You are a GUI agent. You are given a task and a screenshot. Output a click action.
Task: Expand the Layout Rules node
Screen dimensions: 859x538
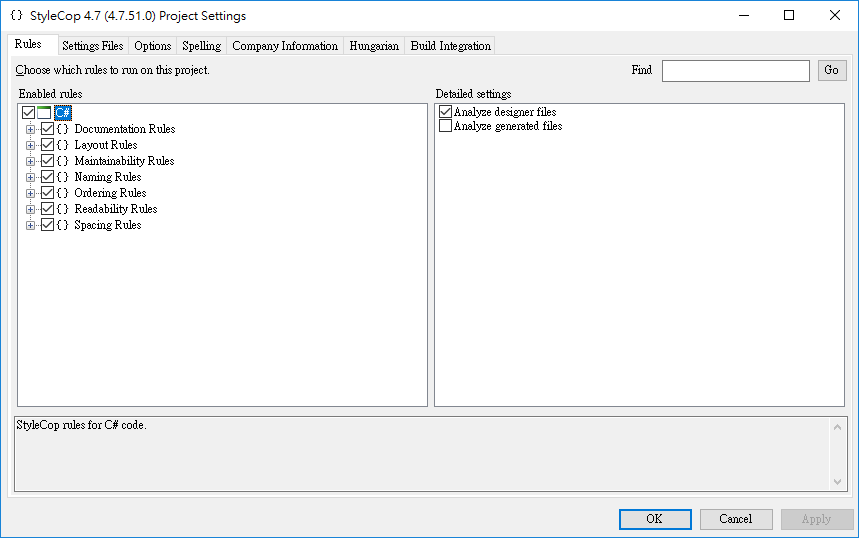point(30,146)
